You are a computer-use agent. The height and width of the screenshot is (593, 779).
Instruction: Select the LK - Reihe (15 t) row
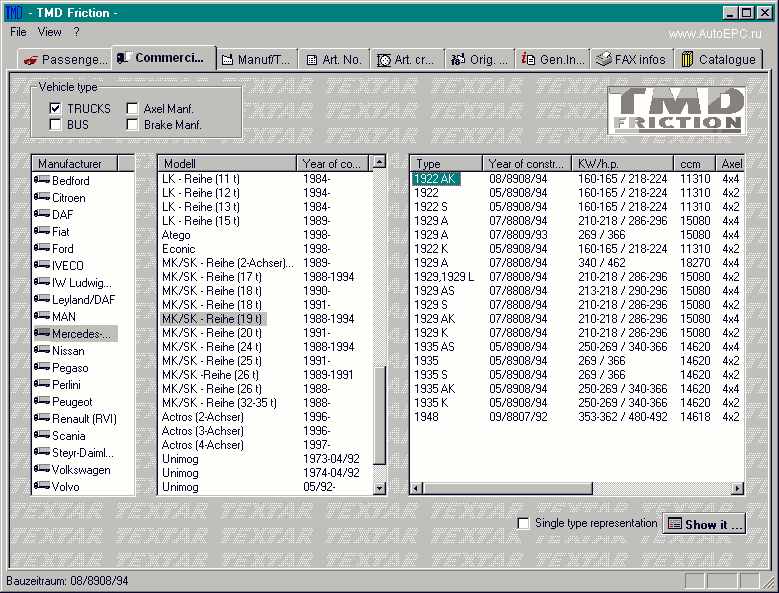coord(265,221)
